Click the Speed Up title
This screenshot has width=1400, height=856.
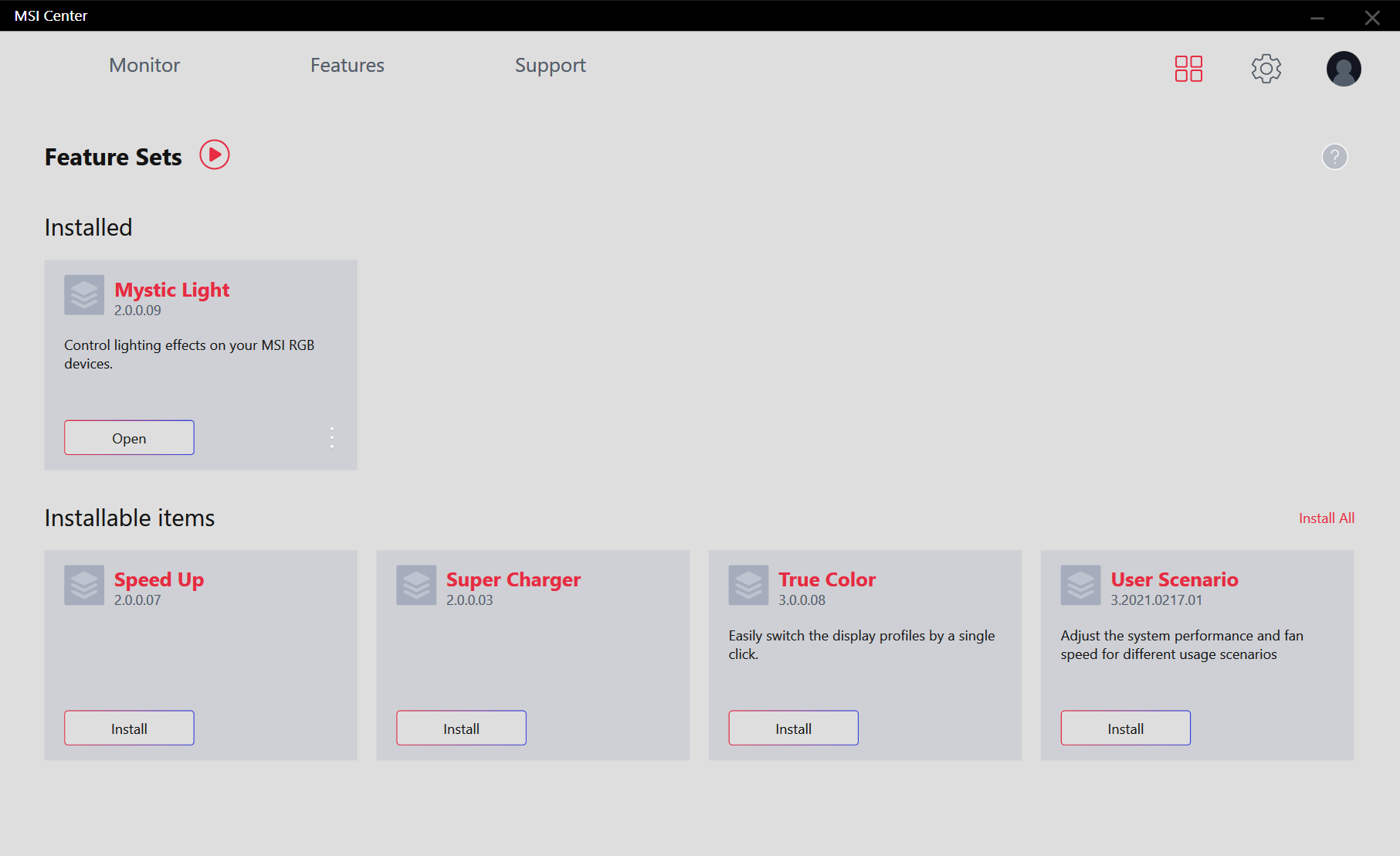(159, 579)
